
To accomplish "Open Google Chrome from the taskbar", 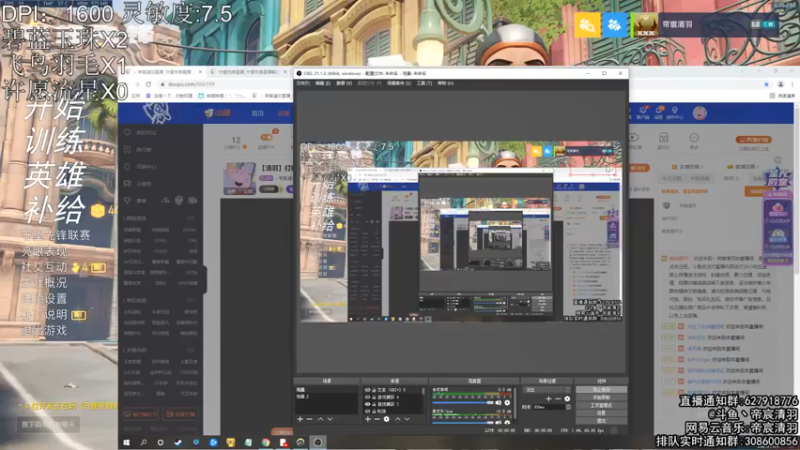I will (265, 442).
